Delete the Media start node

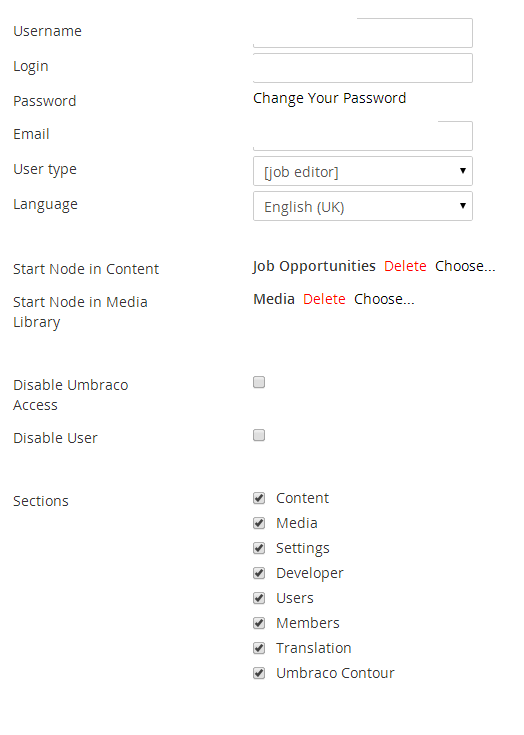(x=324, y=299)
